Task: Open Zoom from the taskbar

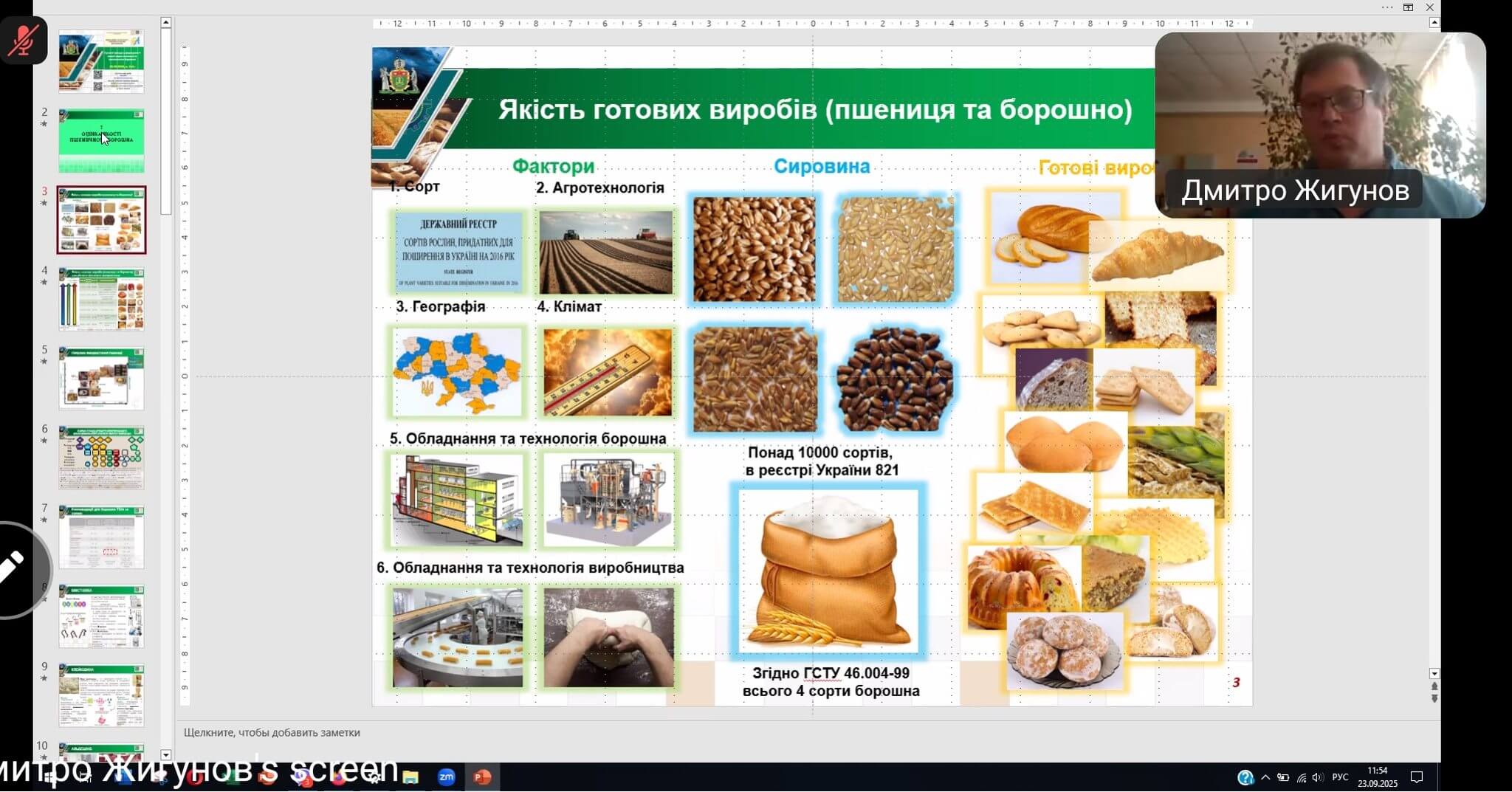Action: click(446, 777)
